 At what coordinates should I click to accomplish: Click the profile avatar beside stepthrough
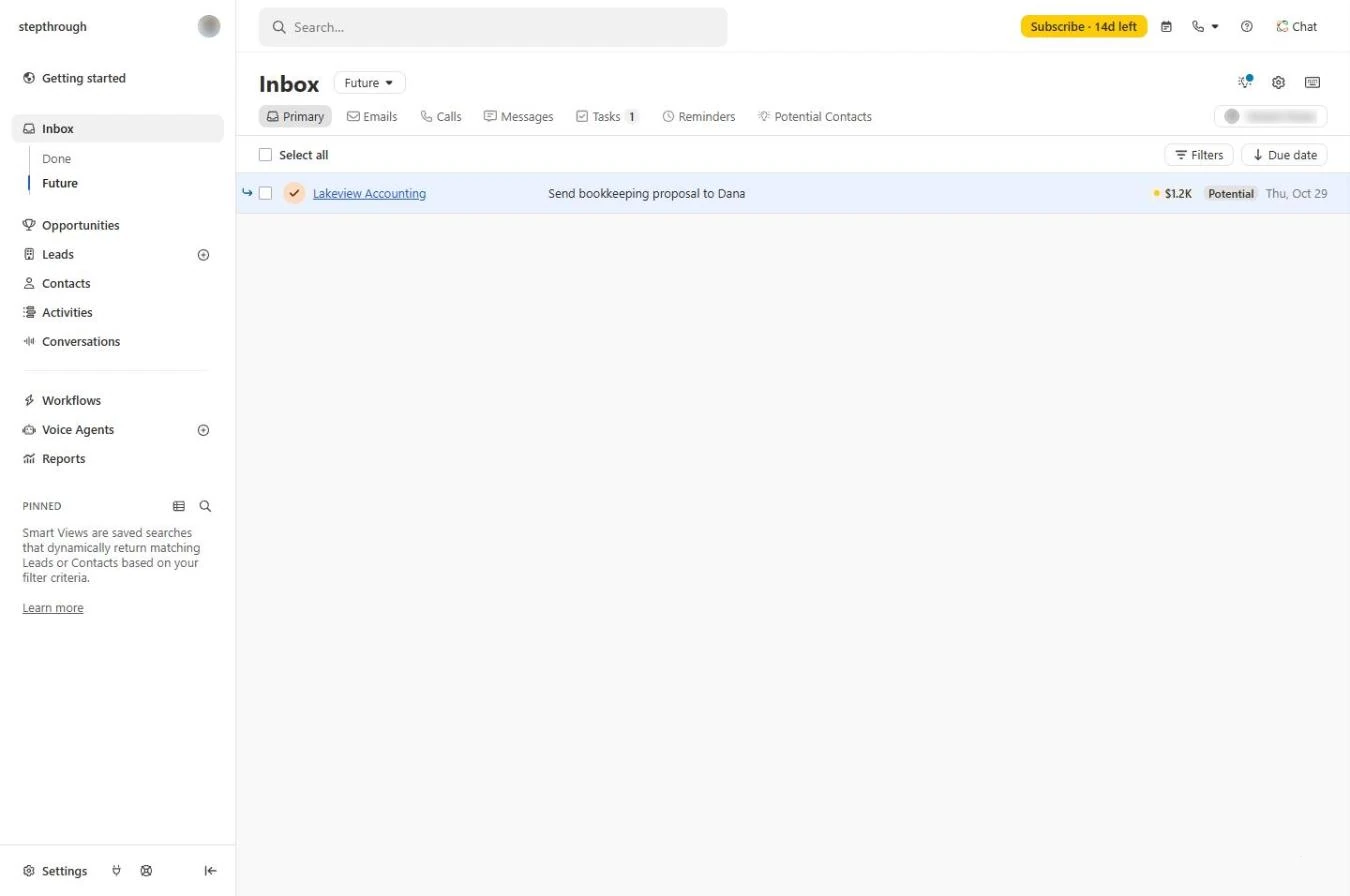point(209,27)
